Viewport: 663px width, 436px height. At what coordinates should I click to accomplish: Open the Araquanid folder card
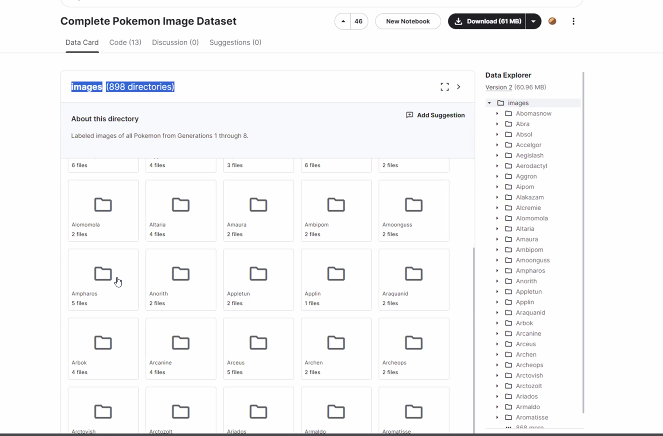click(x=414, y=280)
